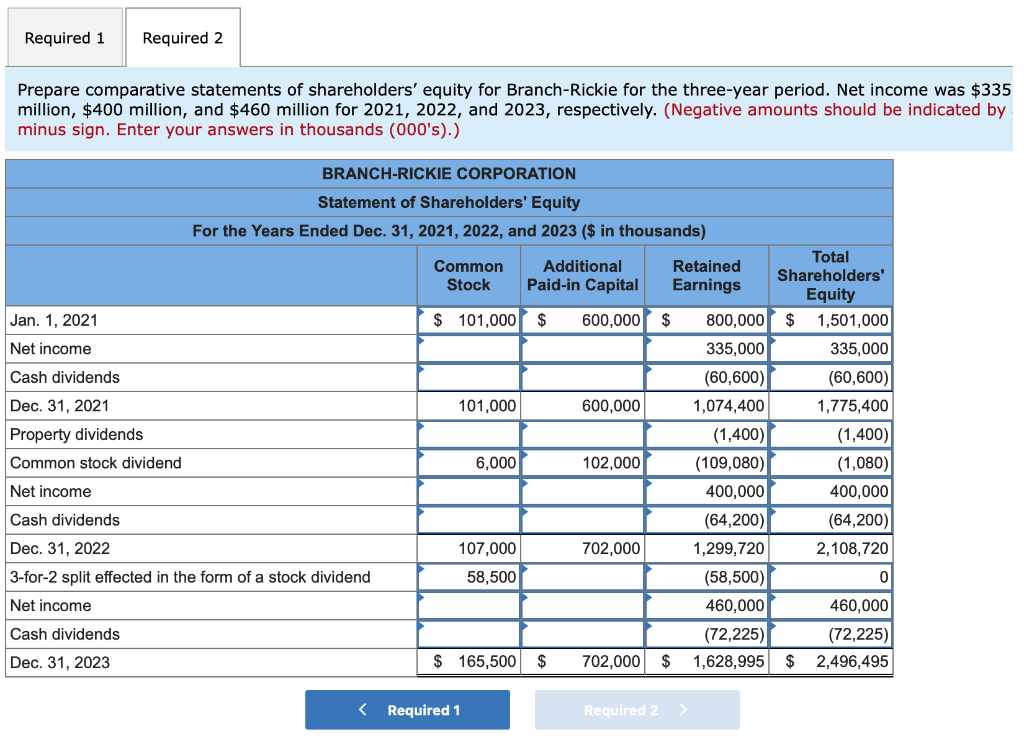Image resolution: width=1024 pixels, height=742 pixels.
Task: Click the left chevron beside Required 1
Action: [362, 709]
